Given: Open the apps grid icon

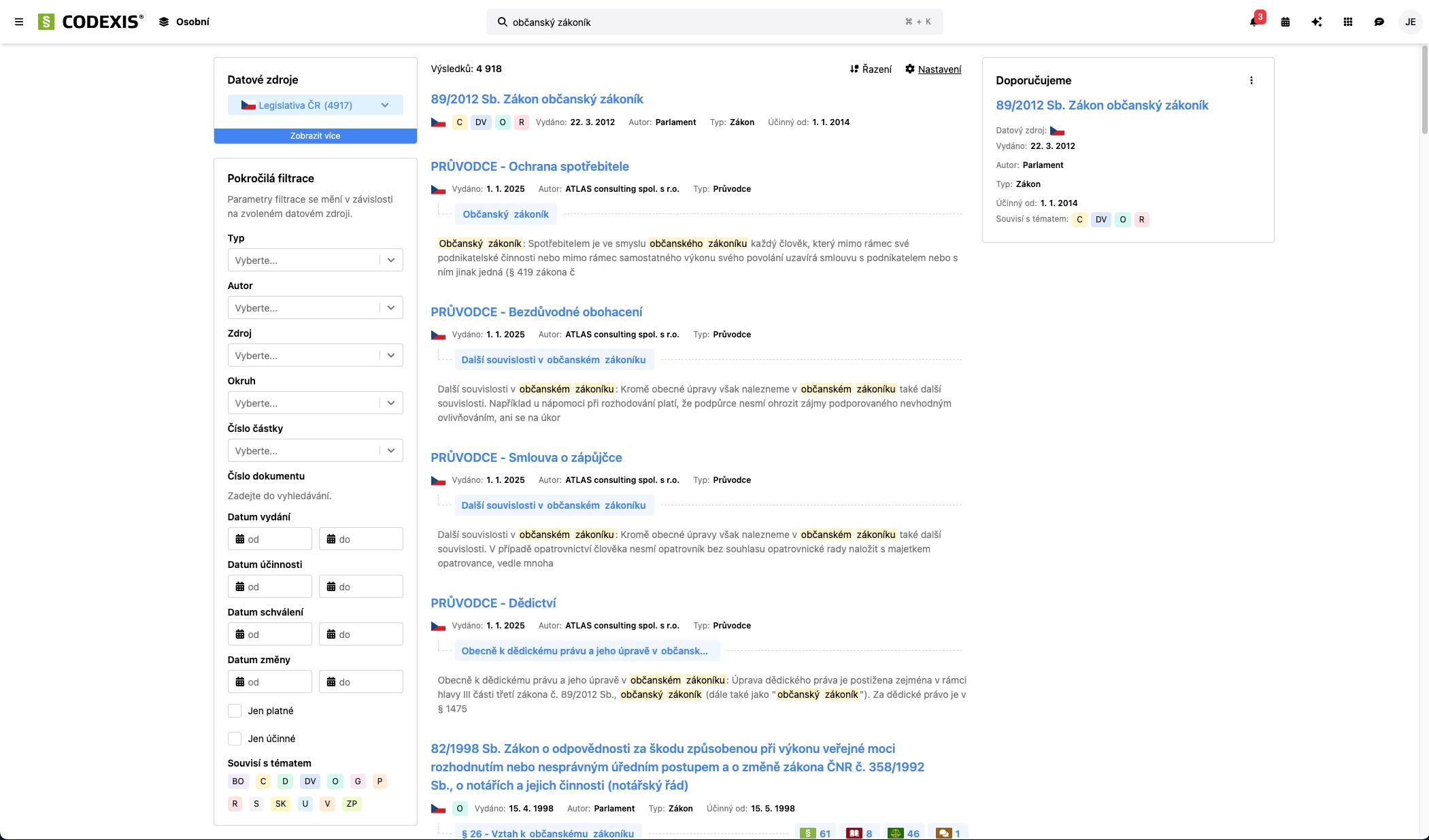Looking at the screenshot, I should [x=1348, y=22].
